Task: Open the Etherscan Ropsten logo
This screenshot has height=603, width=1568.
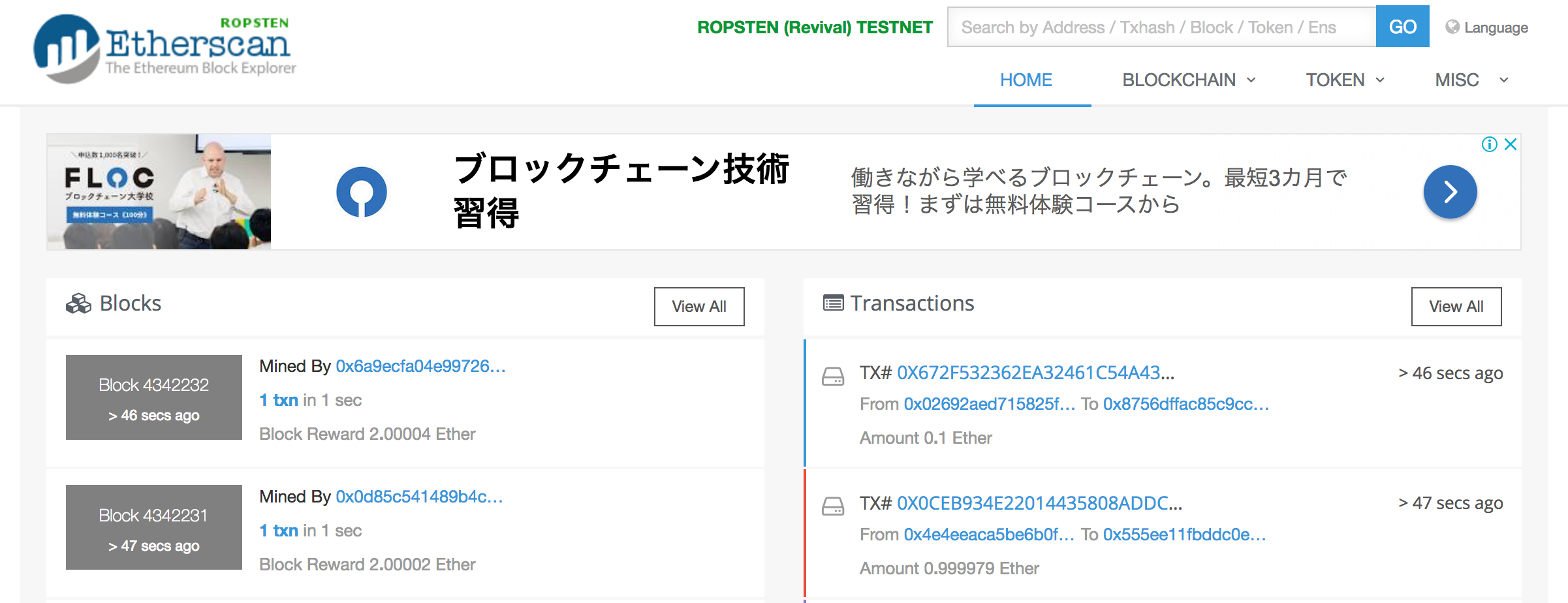Action: click(x=165, y=49)
